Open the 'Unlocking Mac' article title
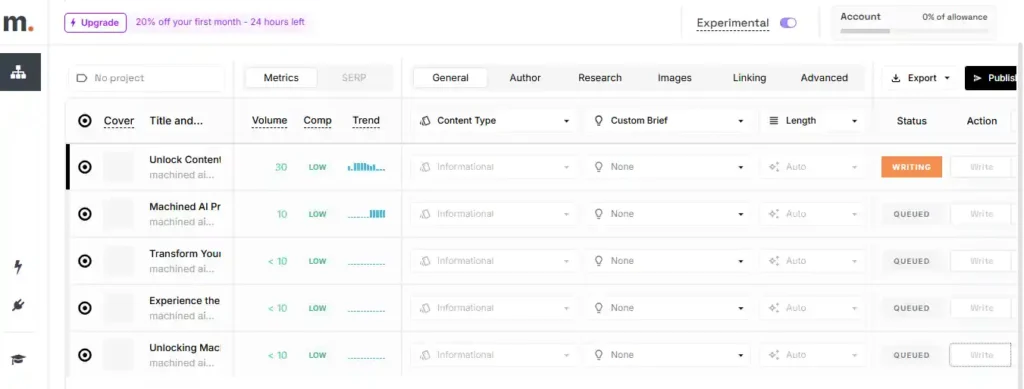 [x=185, y=348]
